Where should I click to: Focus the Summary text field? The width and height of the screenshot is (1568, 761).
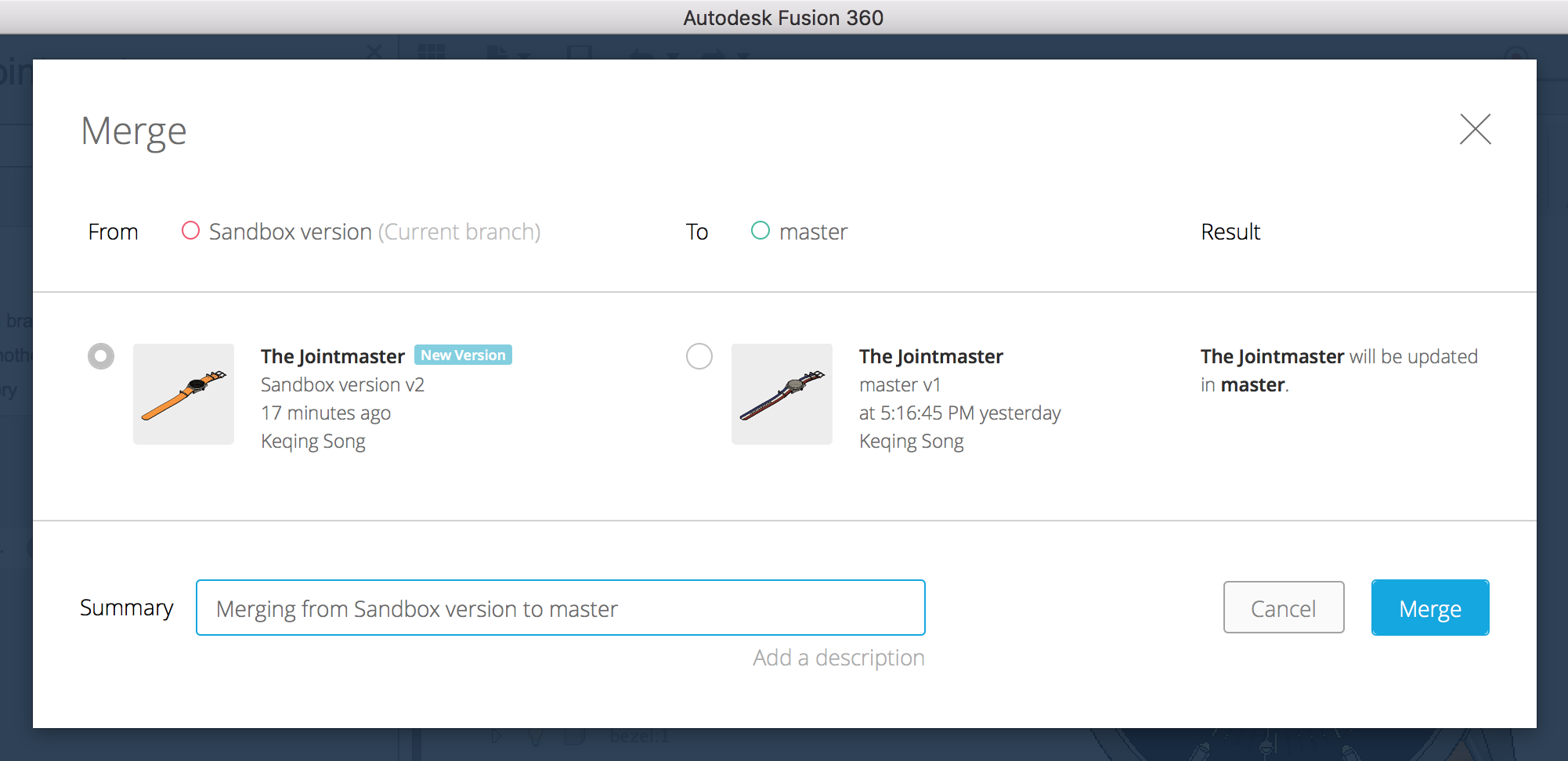(x=561, y=608)
